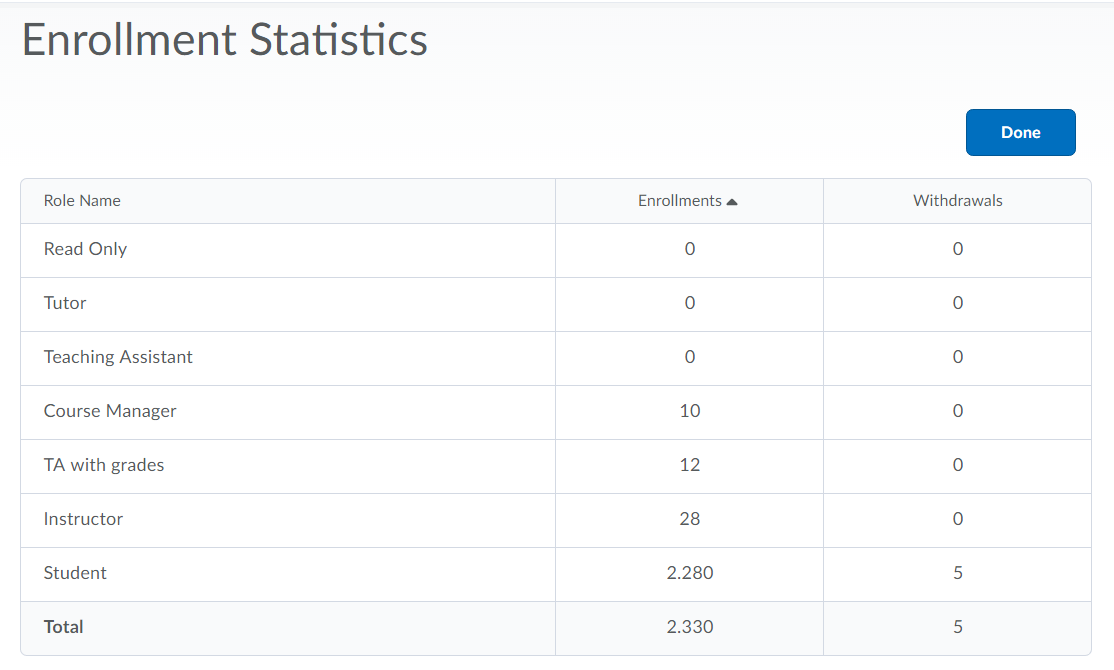Select the Instructor role name
Viewport: 1114px width, 670px height.
click(83, 519)
